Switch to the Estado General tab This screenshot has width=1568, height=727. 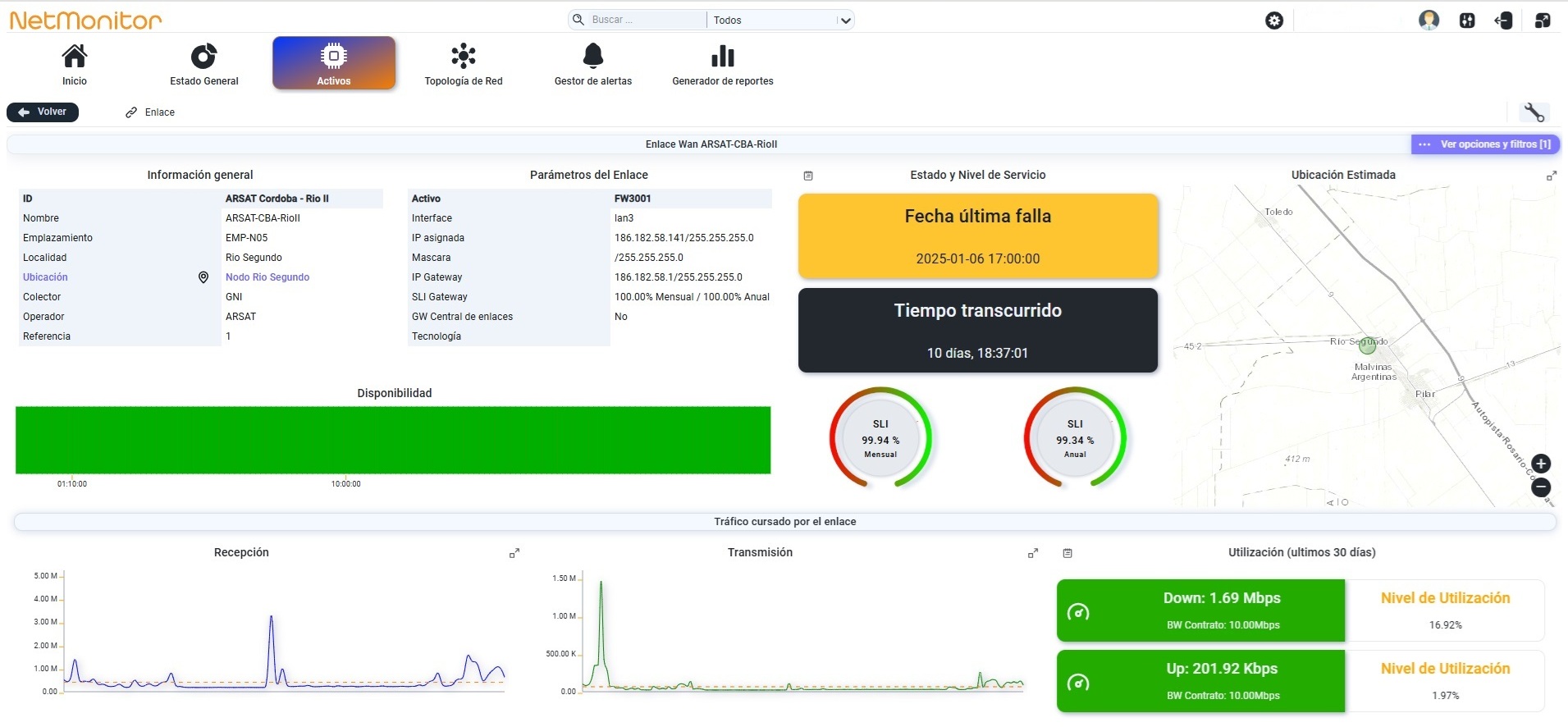tap(204, 64)
